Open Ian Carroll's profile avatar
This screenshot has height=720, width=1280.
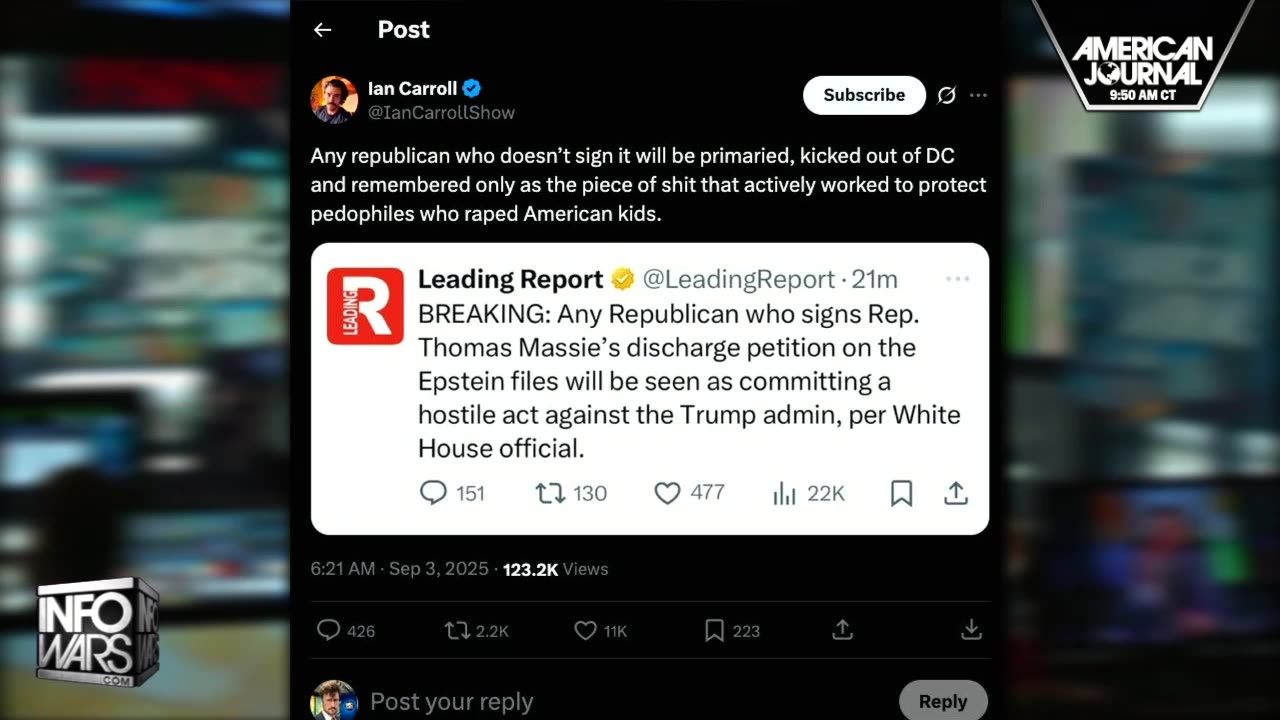[x=334, y=100]
